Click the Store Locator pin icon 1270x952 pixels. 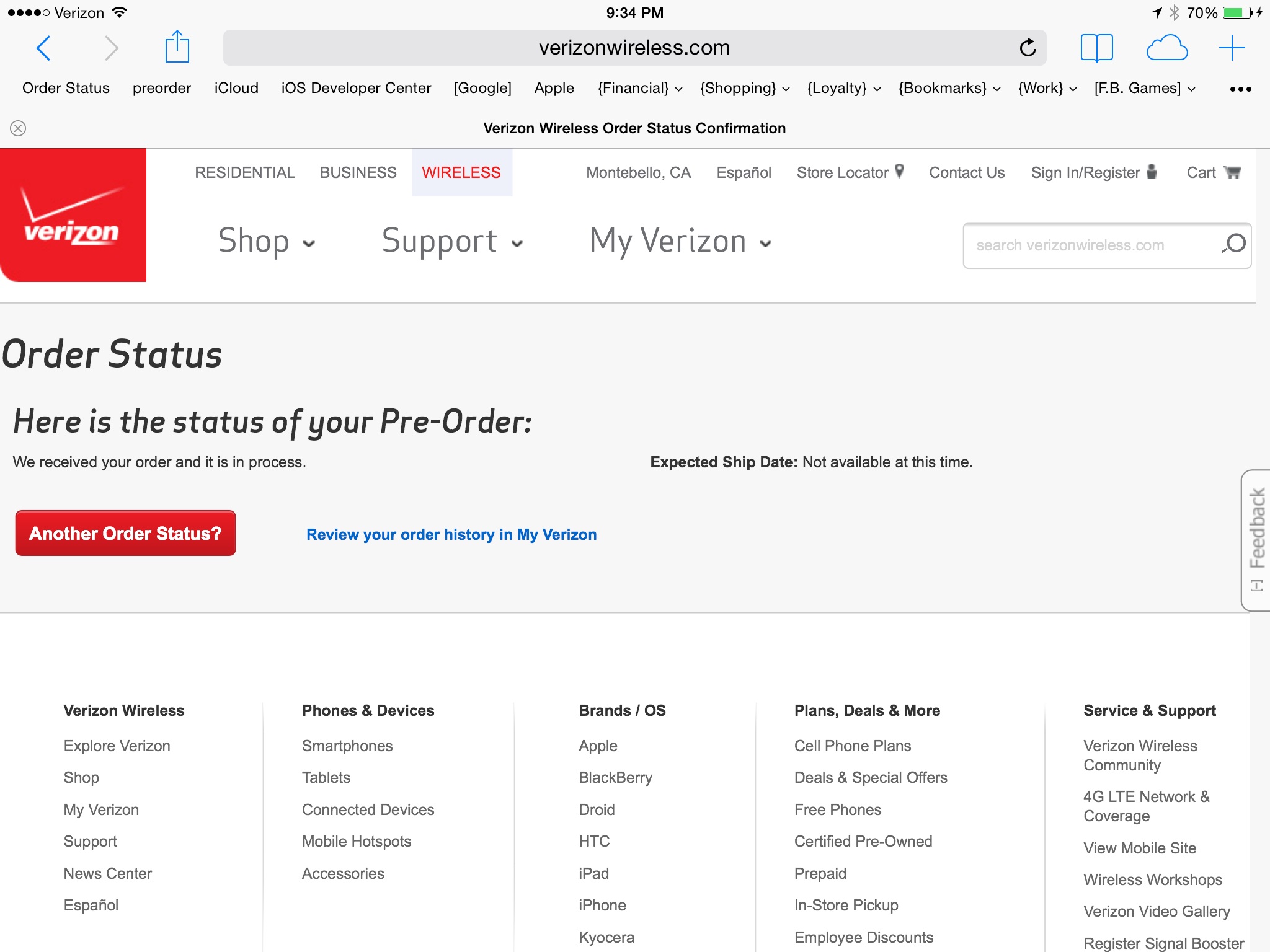(899, 171)
